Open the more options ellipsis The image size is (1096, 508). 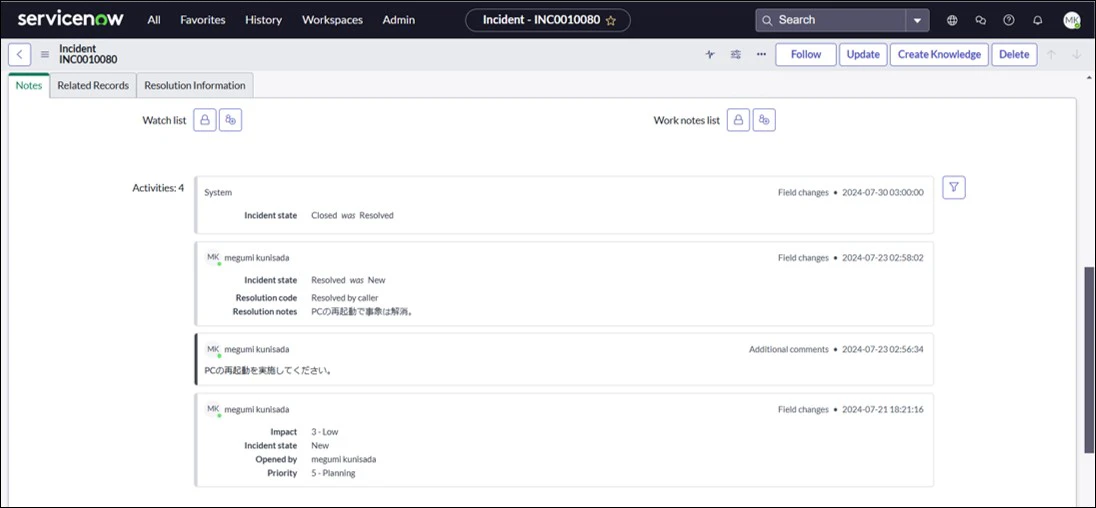coord(761,55)
